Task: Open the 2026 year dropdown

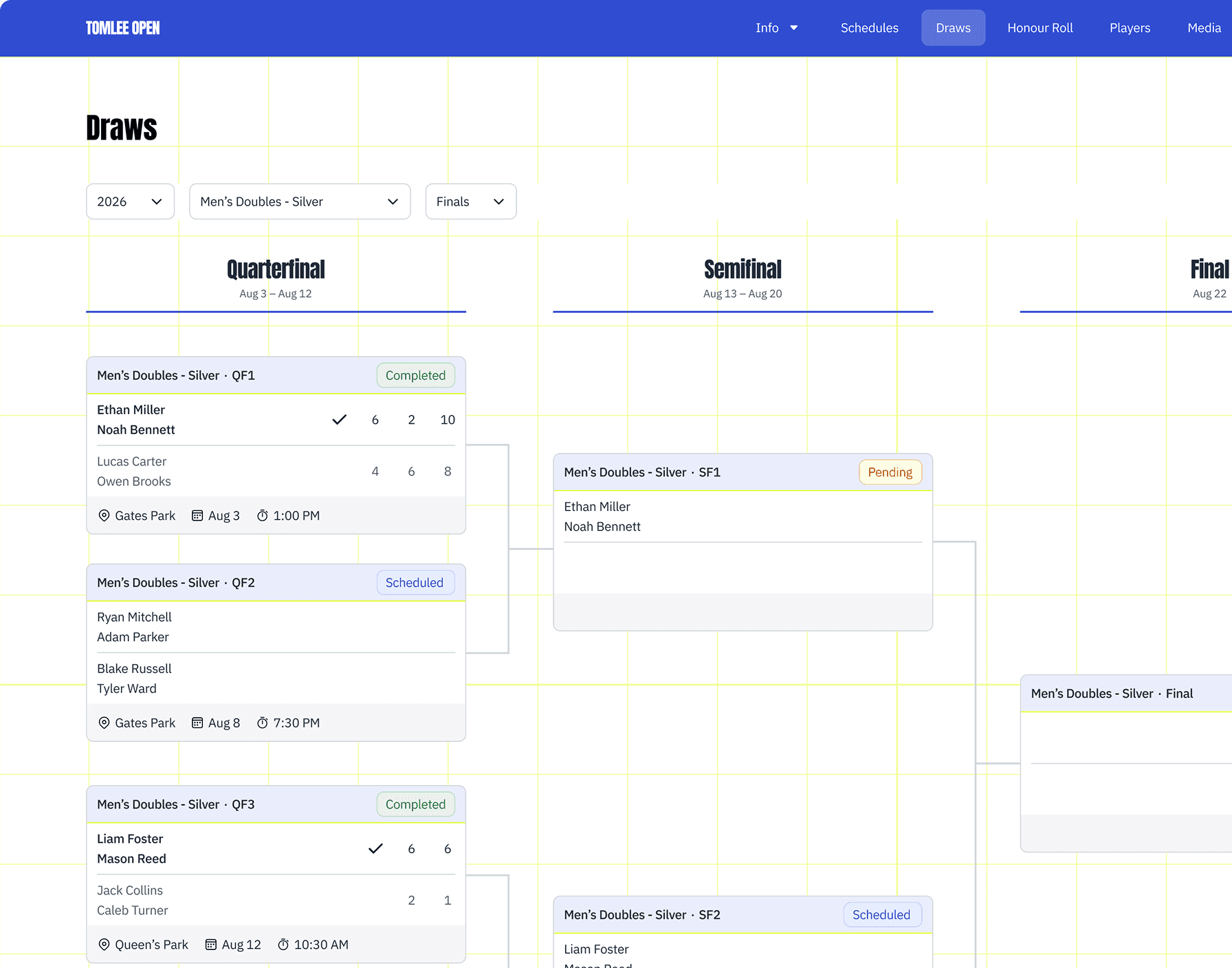Action: pyautogui.click(x=130, y=201)
